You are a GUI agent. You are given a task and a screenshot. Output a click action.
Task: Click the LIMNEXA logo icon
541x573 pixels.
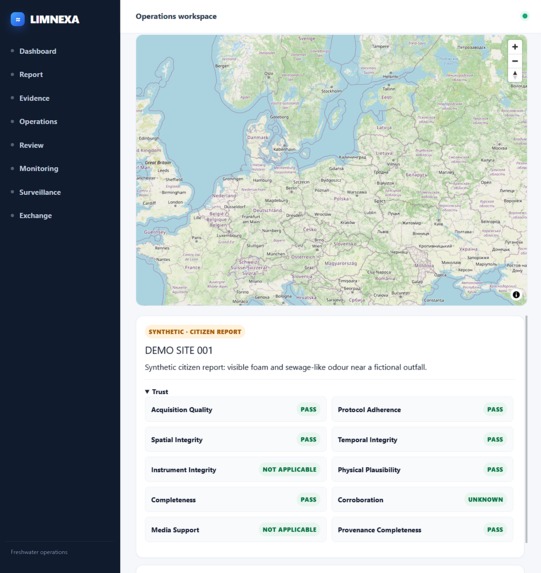click(18, 19)
